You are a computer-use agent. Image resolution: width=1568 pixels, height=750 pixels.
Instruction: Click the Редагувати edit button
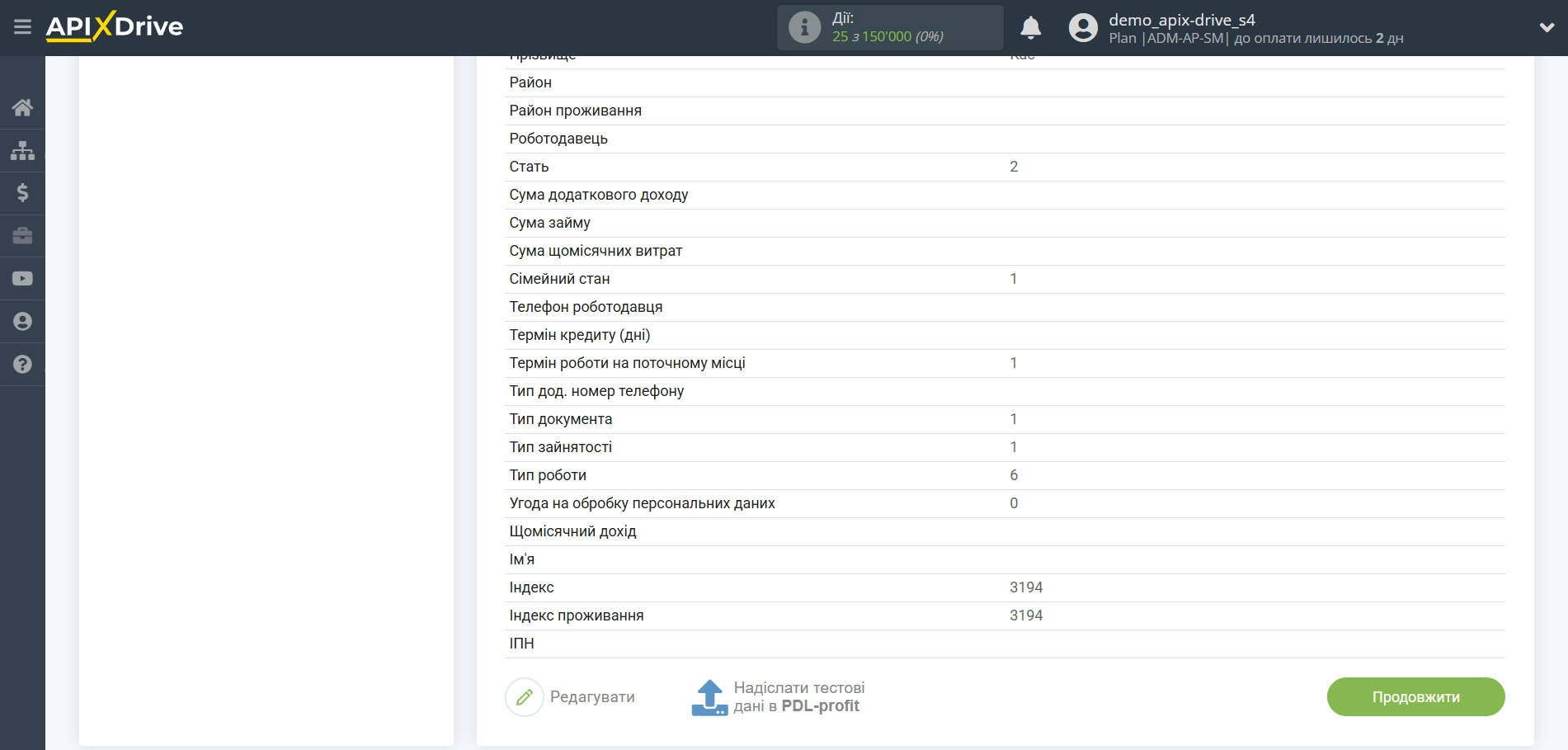click(x=571, y=697)
